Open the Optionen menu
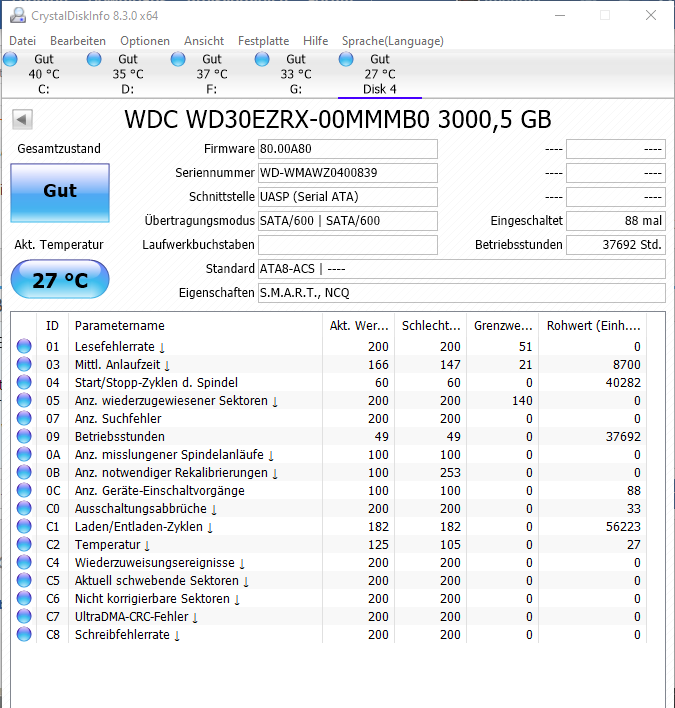Viewport: 675px width, 708px height. tap(145, 41)
